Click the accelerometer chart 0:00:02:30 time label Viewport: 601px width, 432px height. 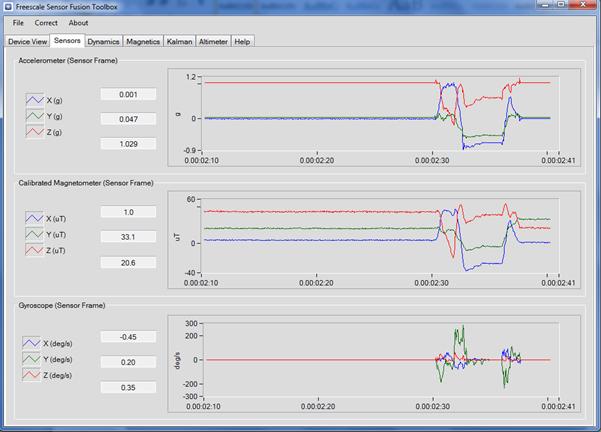click(x=432, y=160)
